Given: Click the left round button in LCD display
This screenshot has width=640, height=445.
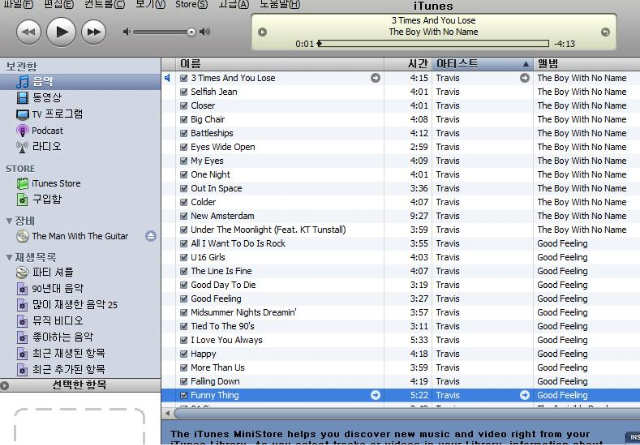Looking at the screenshot, I should click(262, 32).
